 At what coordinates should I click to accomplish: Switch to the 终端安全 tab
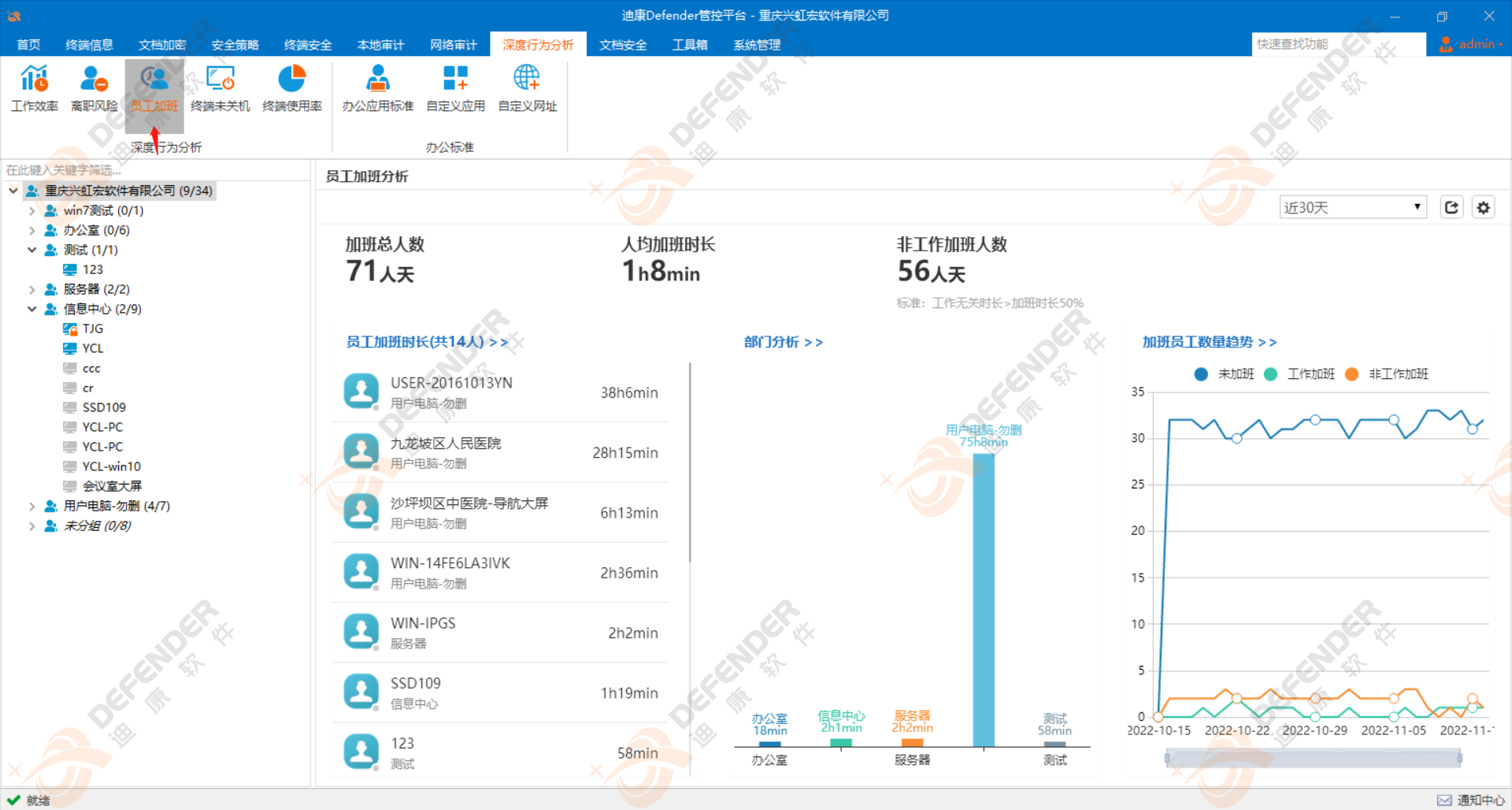pyautogui.click(x=308, y=45)
